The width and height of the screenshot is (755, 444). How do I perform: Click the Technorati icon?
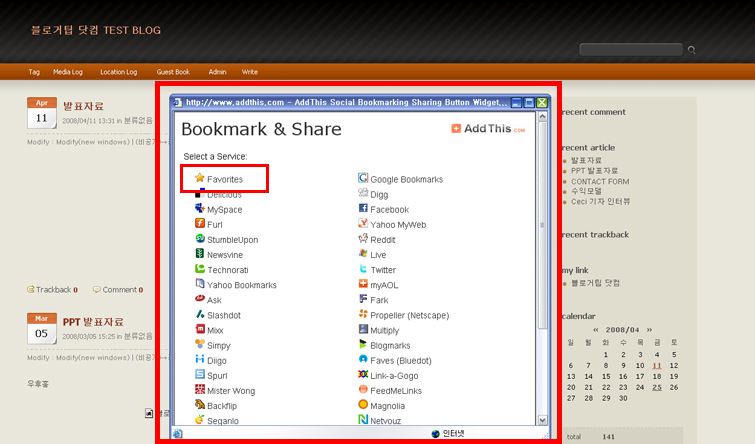coord(200,268)
